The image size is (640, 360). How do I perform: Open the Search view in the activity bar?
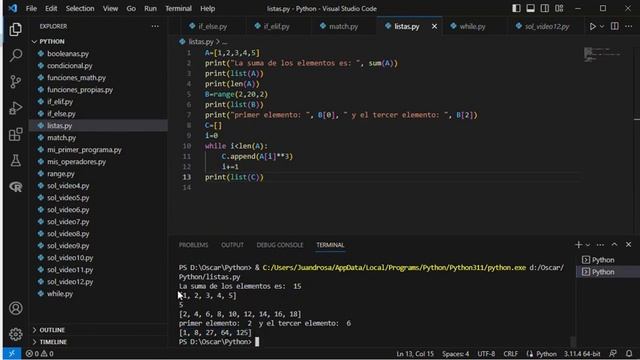point(16,55)
